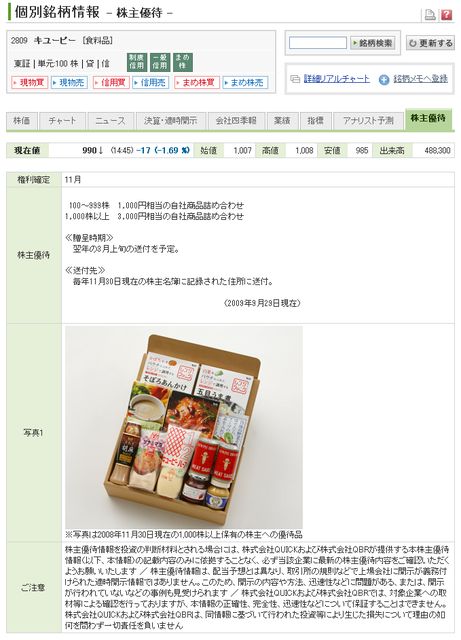Open the アナリスト予測 tab
461x640 pixels.
368,121
